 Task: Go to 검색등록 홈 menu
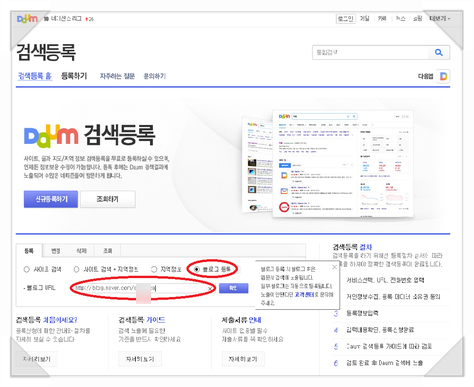point(35,76)
